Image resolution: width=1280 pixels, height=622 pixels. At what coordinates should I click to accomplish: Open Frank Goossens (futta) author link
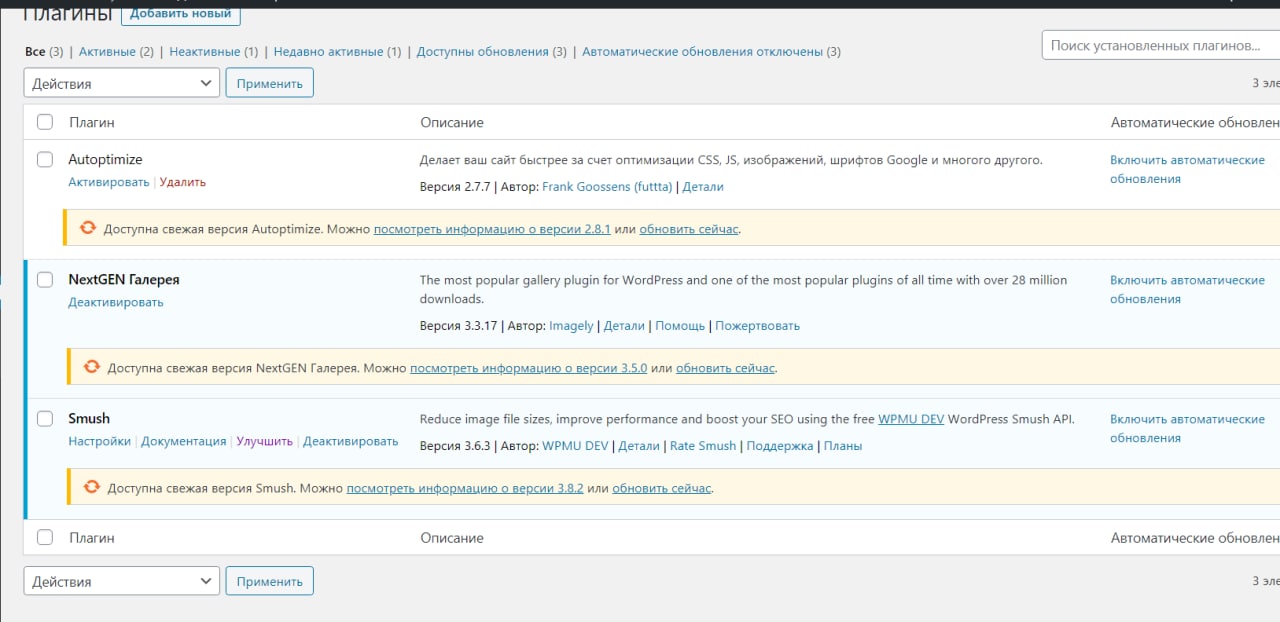tap(608, 186)
